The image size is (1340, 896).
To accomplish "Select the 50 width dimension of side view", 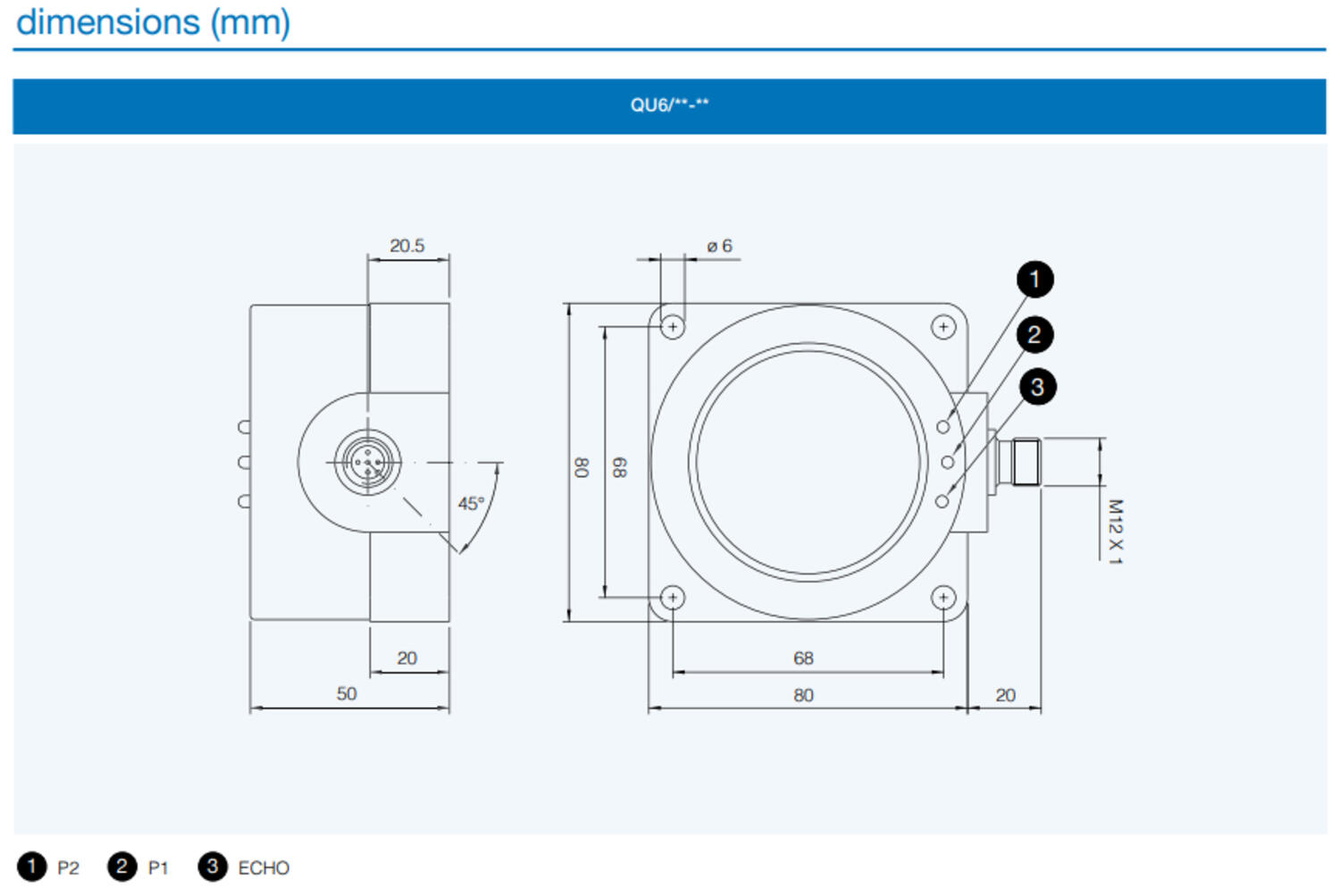I will point(347,694).
